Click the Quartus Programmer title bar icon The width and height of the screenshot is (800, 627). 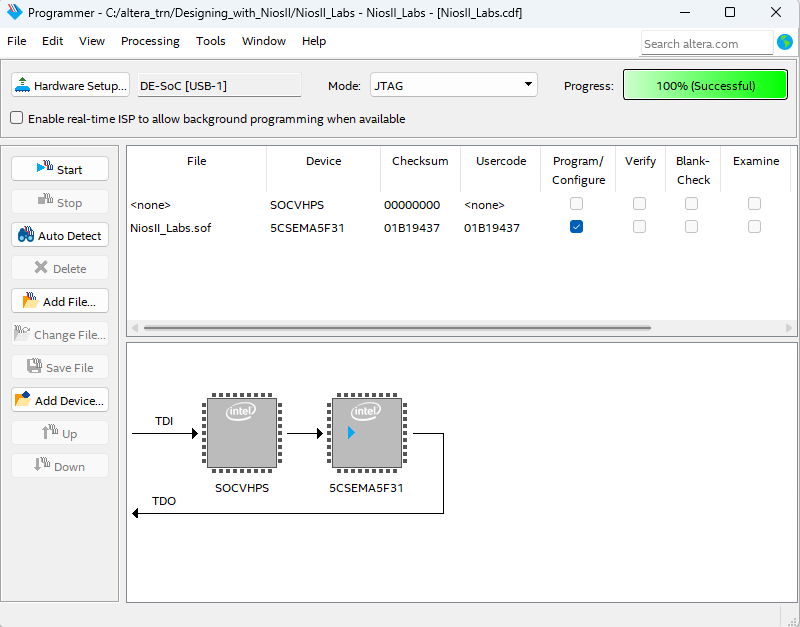[x=14, y=12]
